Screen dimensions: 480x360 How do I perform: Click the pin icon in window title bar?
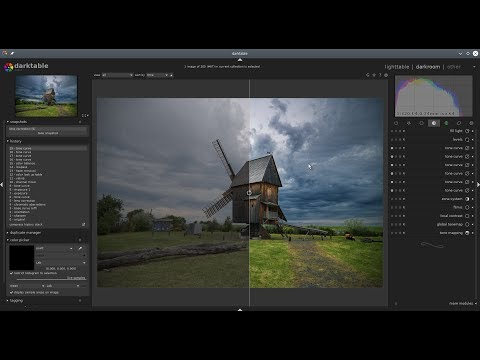click(x=12, y=53)
